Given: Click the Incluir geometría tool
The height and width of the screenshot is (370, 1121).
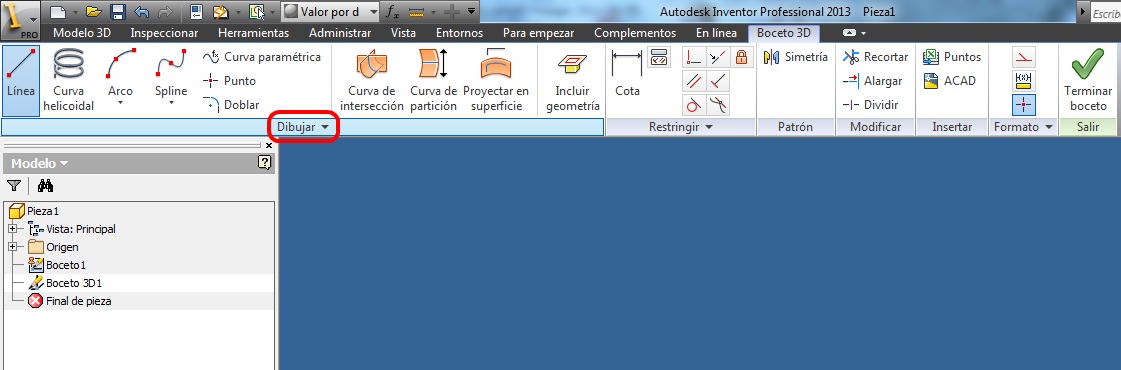Looking at the screenshot, I should pos(572,80).
